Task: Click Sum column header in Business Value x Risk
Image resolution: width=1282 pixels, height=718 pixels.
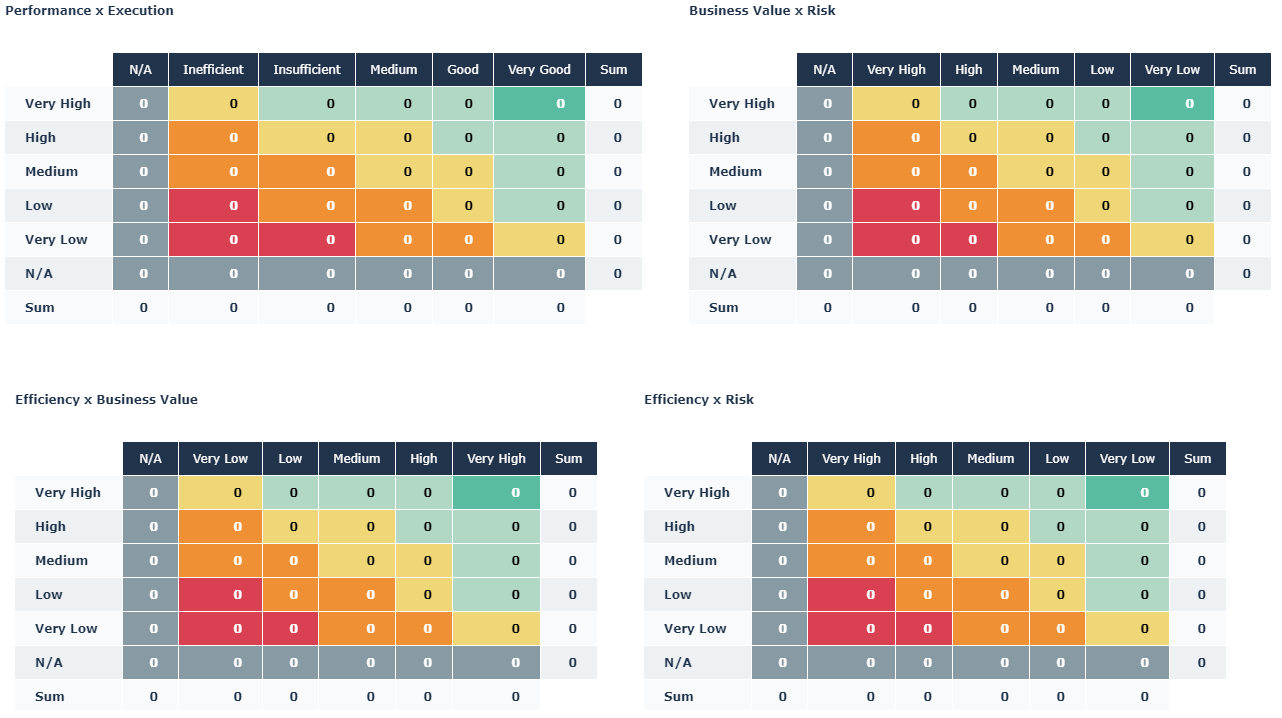Action: pyautogui.click(x=1242, y=70)
